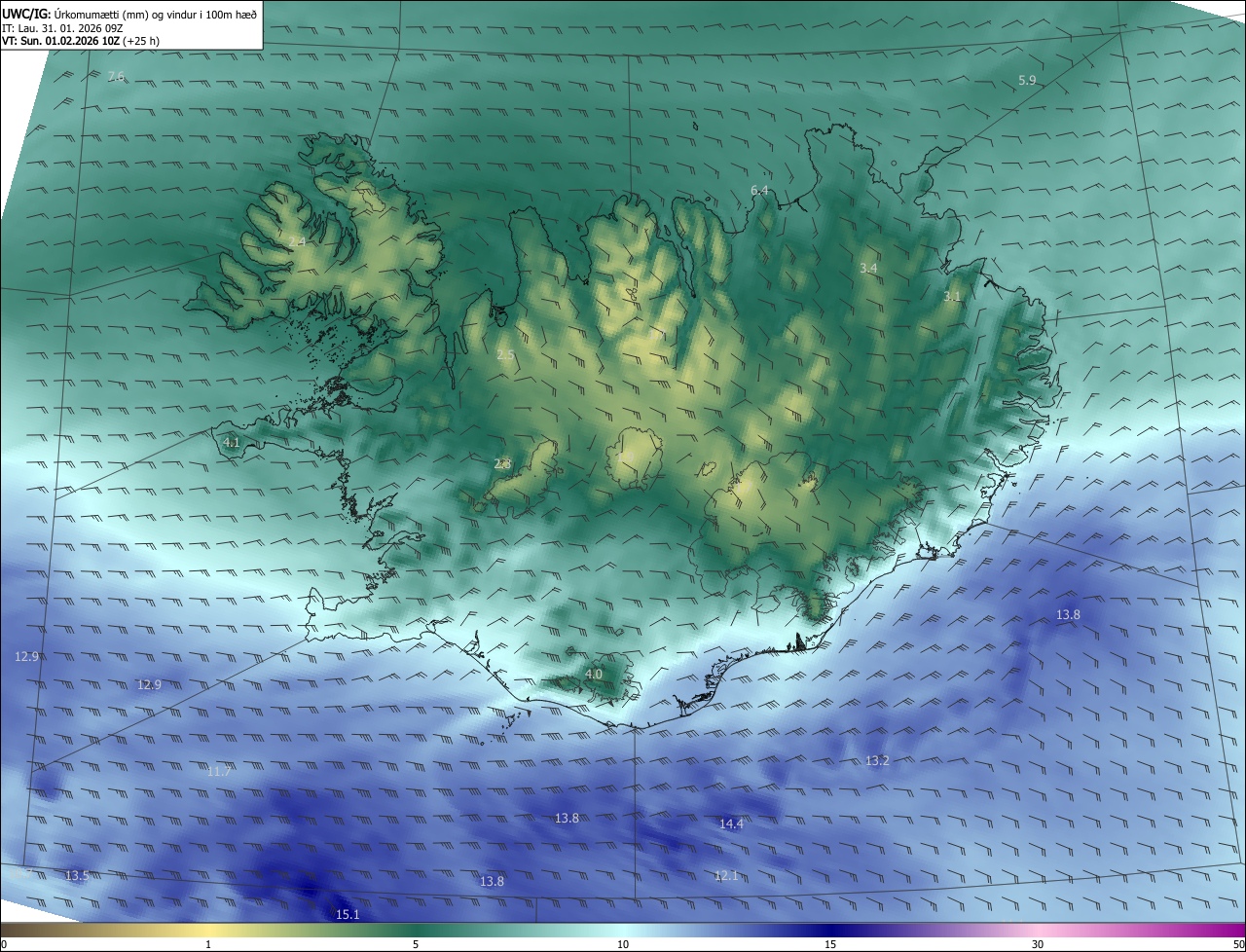
Task: Click the map value label 4.1
Action: tap(232, 442)
